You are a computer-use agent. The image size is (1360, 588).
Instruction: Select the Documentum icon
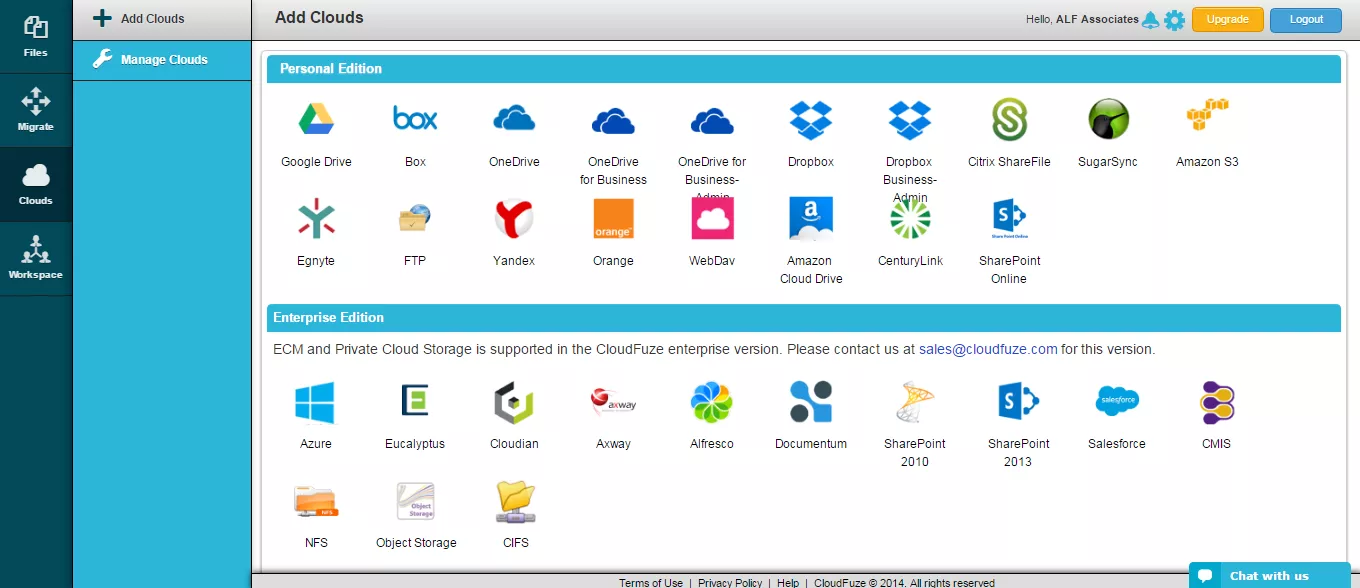tap(811, 402)
